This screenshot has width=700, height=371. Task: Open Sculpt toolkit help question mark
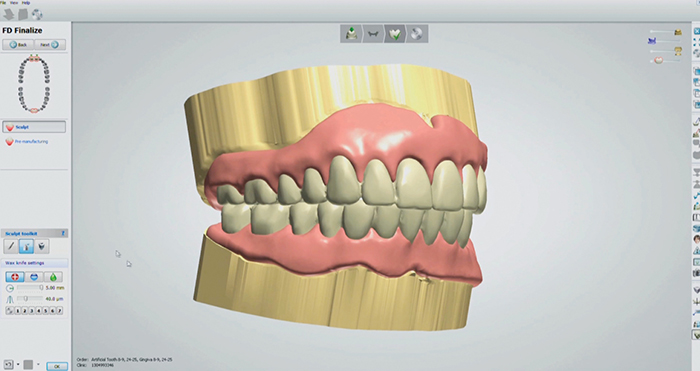coord(63,233)
